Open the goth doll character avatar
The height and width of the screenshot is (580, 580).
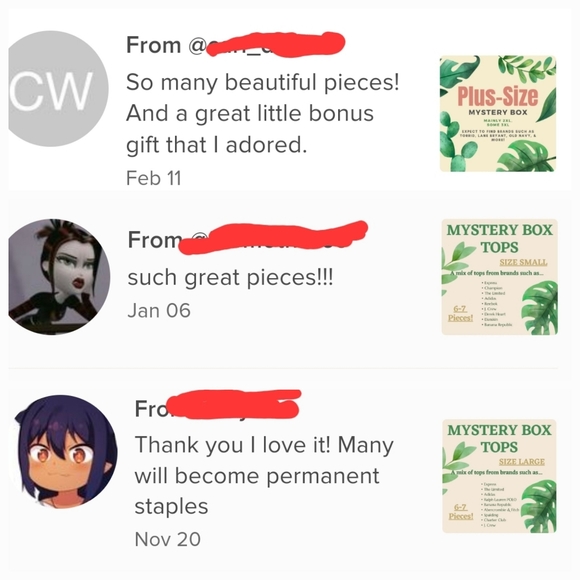(x=59, y=277)
